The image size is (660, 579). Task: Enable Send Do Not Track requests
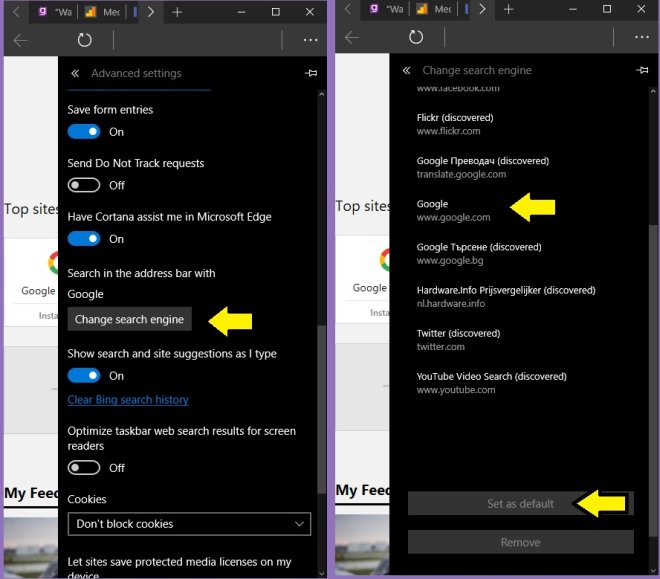tap(84, 185)
